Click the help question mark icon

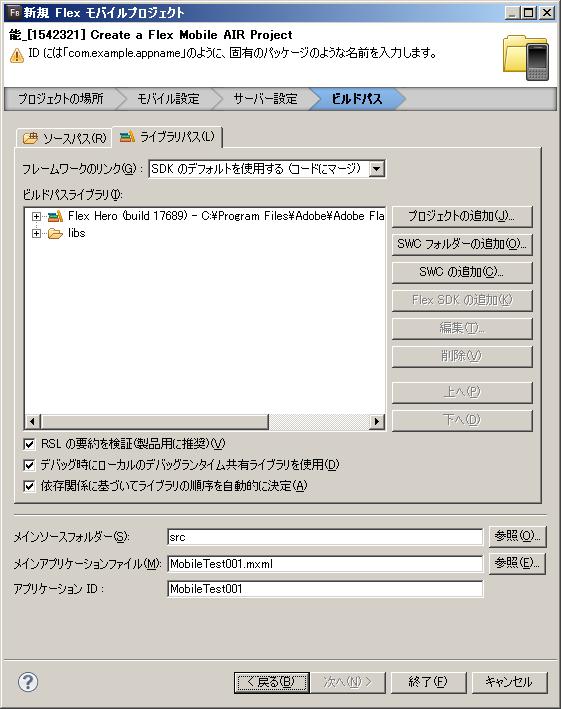pos(28,682)
